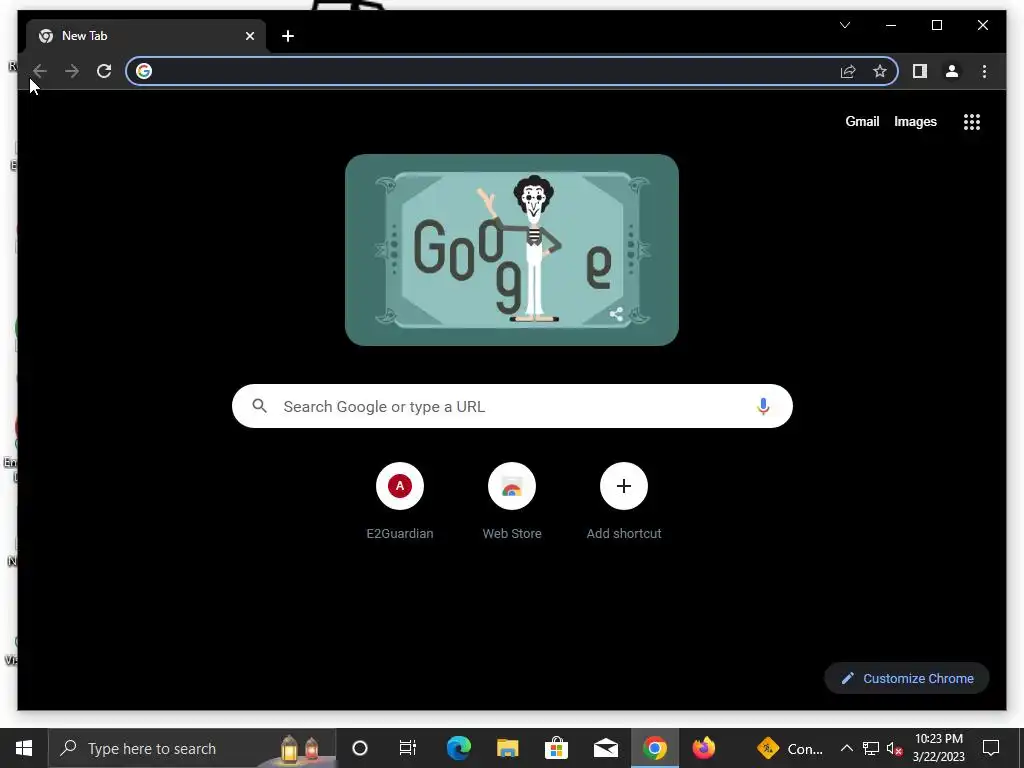Screen dimensions: 1024x768
Task: Share the Google Doodle
Action: click(616, 314)
